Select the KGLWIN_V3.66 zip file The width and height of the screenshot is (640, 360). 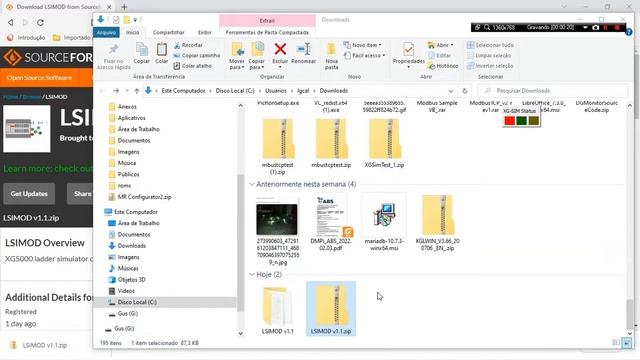(x=438, y=223)
